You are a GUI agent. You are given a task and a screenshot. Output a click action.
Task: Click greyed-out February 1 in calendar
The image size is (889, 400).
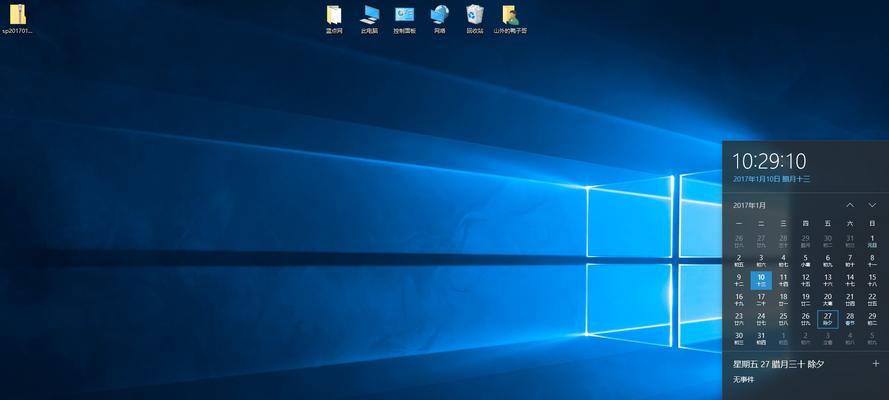coord(783,338)
